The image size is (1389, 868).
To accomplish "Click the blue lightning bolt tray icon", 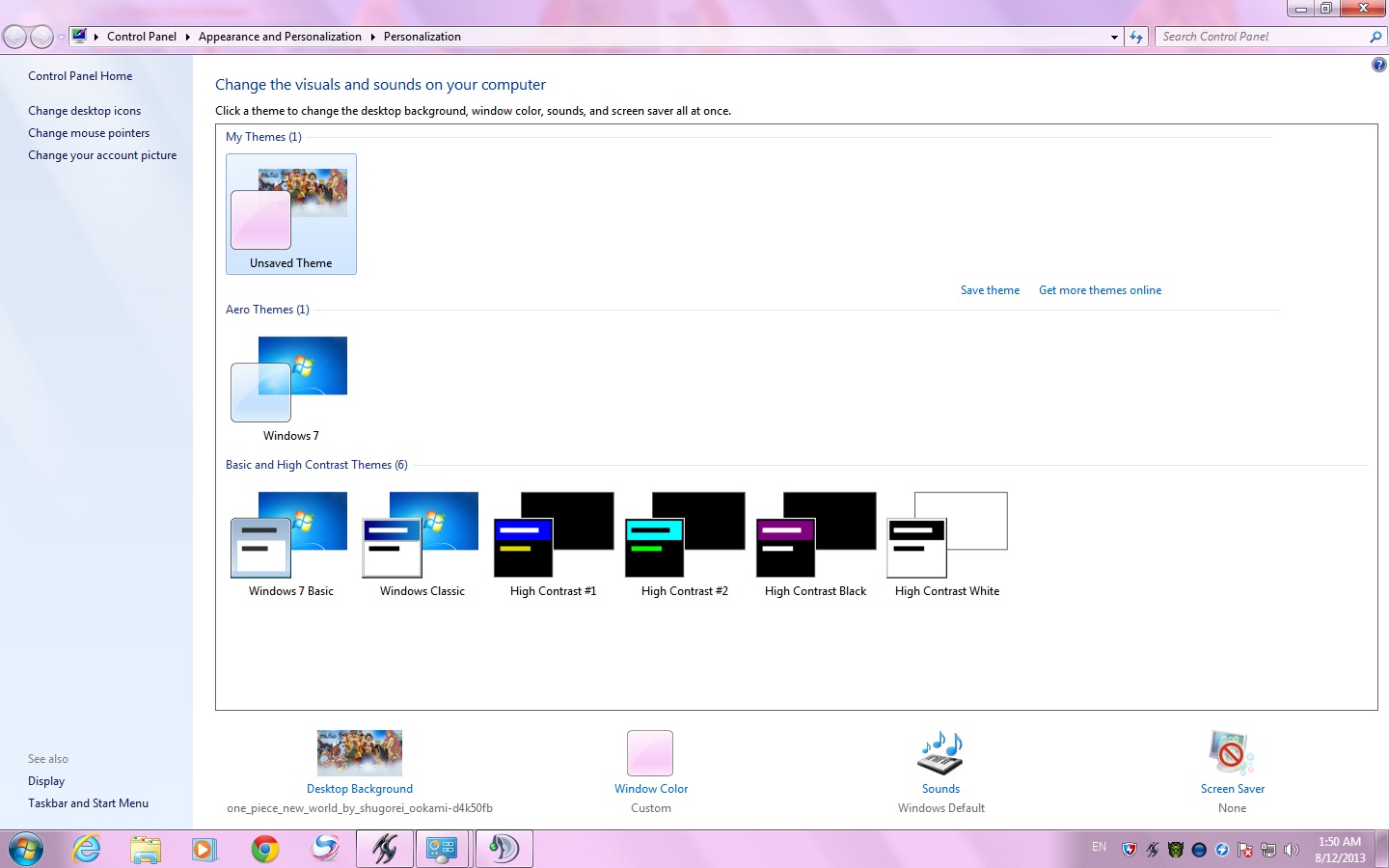I will [1222, 850].
